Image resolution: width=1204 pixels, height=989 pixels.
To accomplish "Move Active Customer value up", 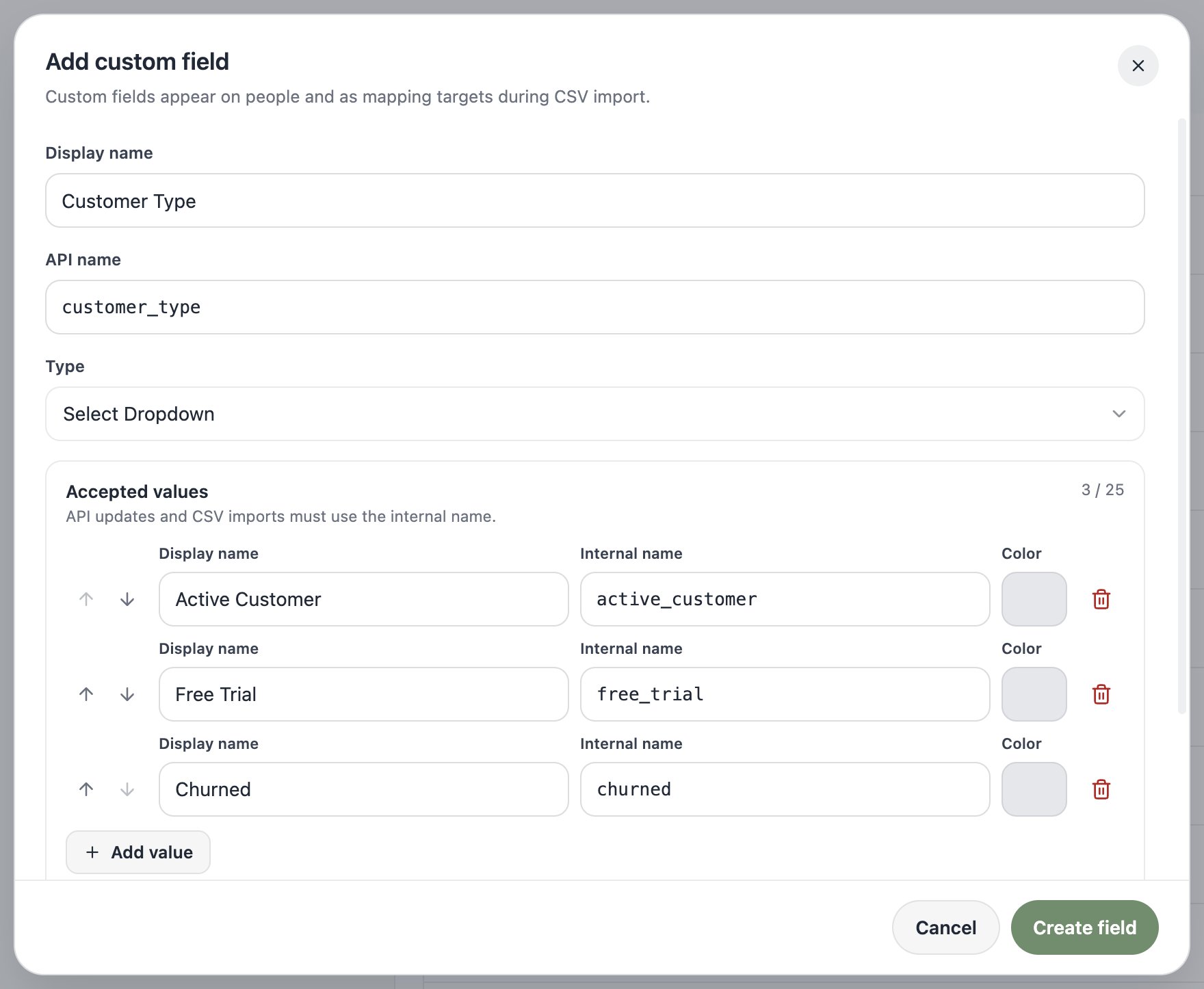I will (x=86, y=599).
